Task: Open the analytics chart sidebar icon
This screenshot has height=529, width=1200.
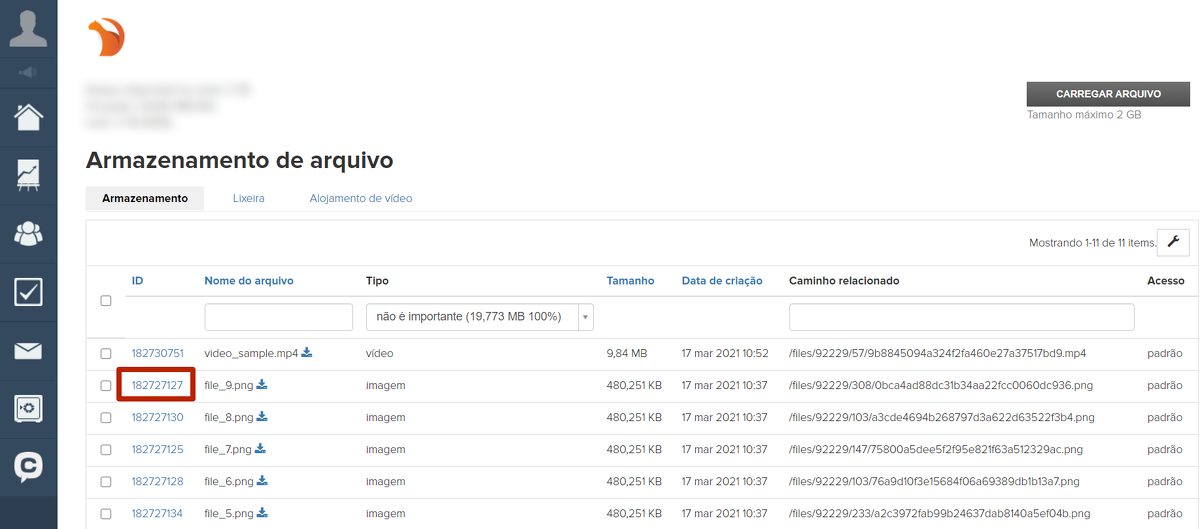Action: [28, 175]
